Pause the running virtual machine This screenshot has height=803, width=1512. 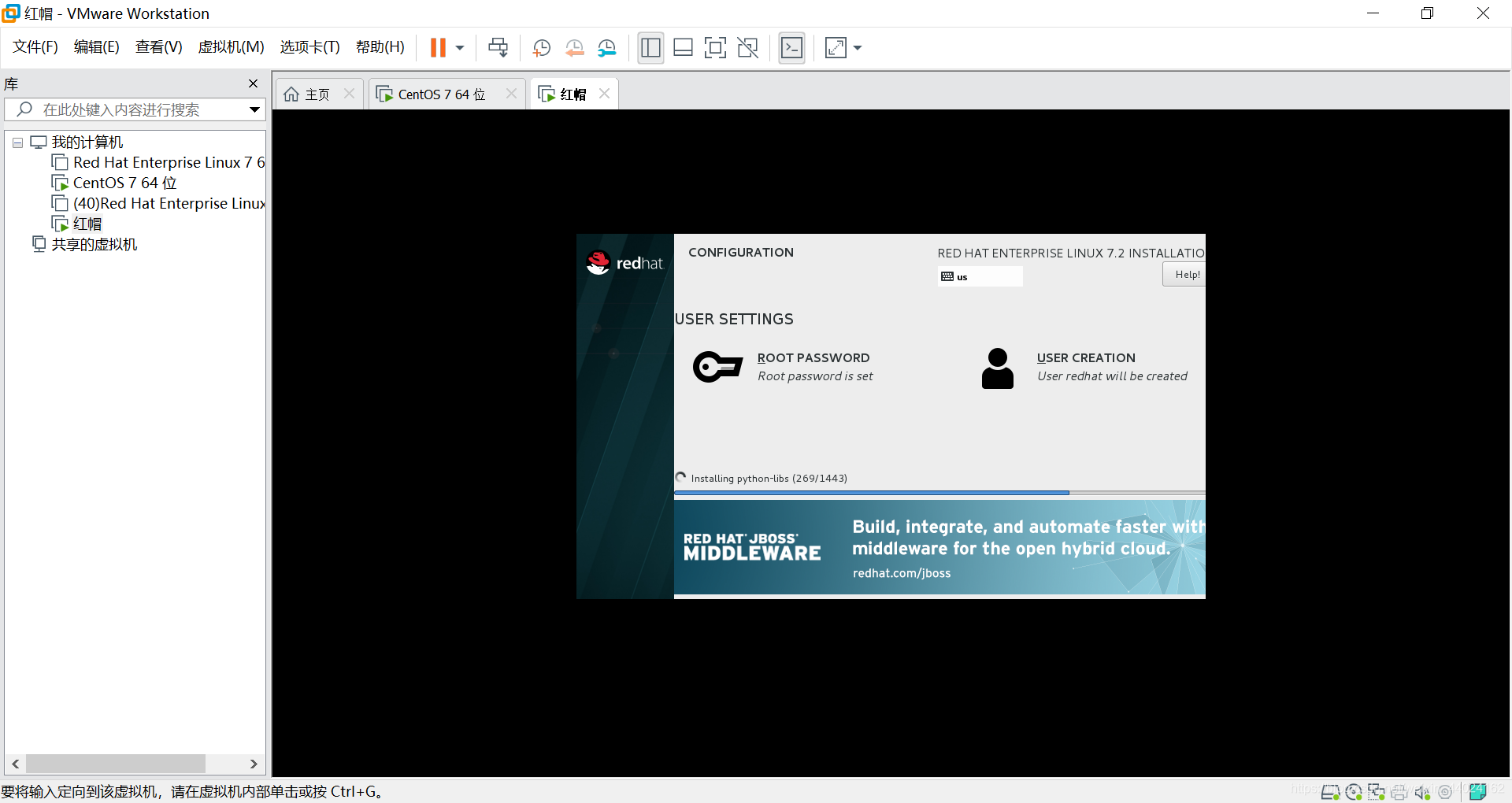(438, 48)
